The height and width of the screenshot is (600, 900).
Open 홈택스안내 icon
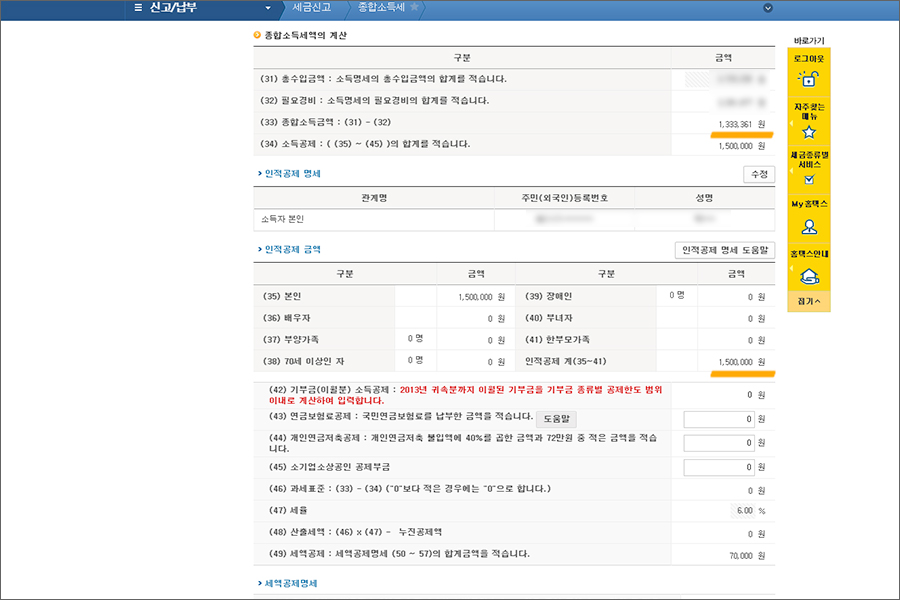[x=809, y=276]
